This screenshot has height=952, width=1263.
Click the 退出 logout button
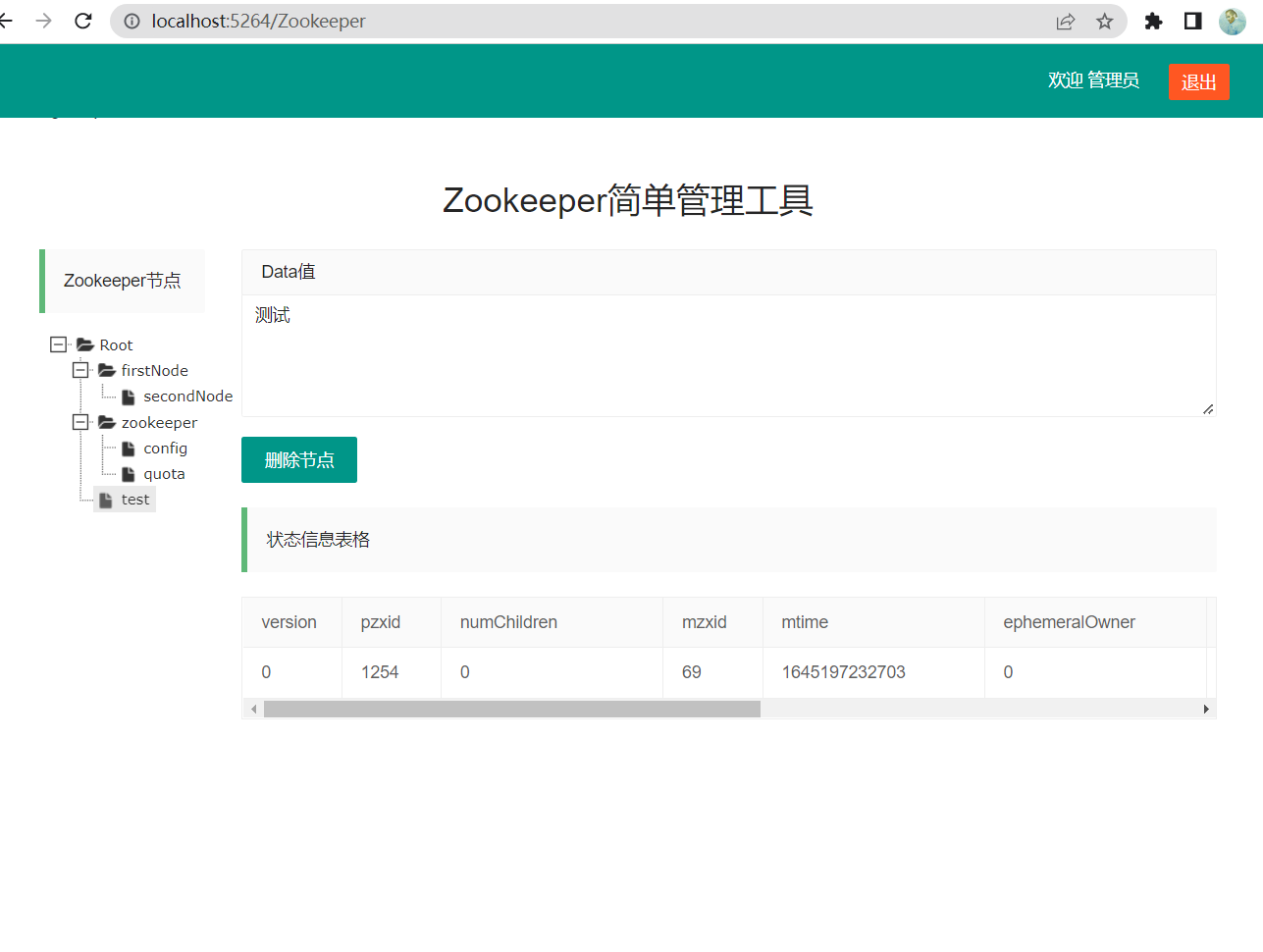coord(1199,81)
